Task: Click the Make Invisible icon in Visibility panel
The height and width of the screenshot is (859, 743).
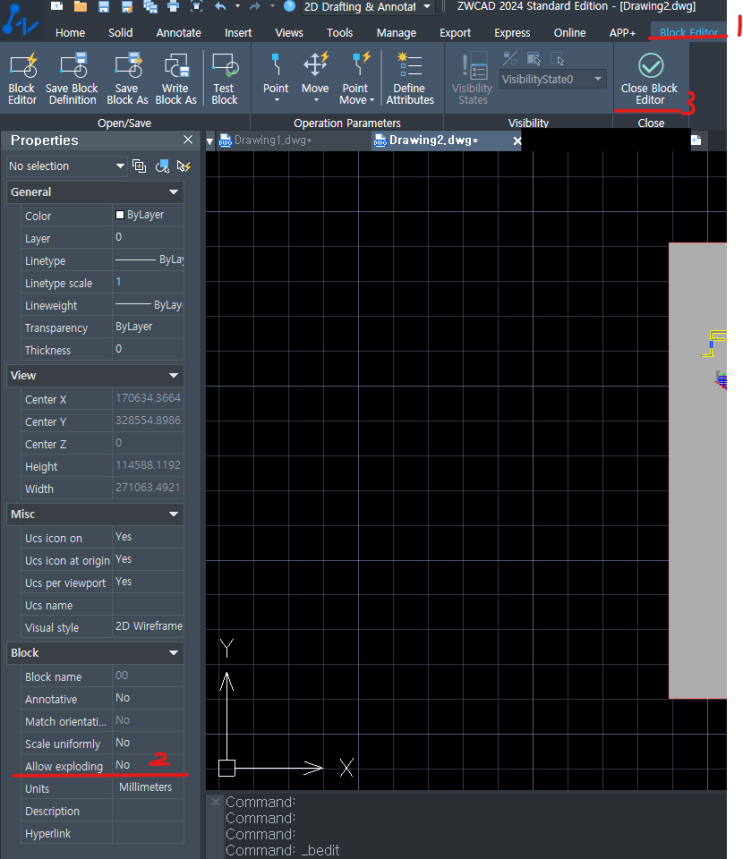Action: click(557, 58)
